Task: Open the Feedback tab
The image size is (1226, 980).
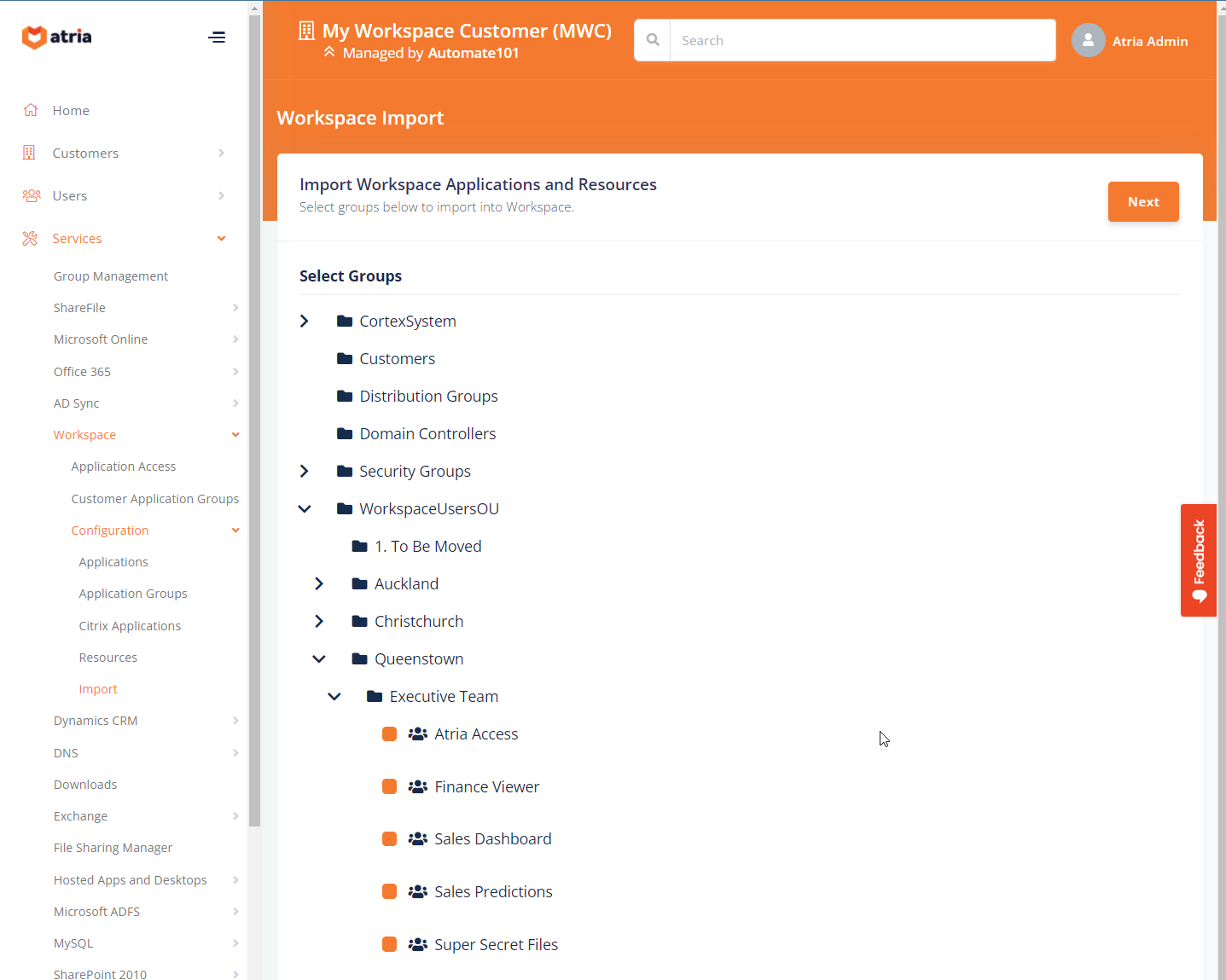Action: (x=1199, y=560)
